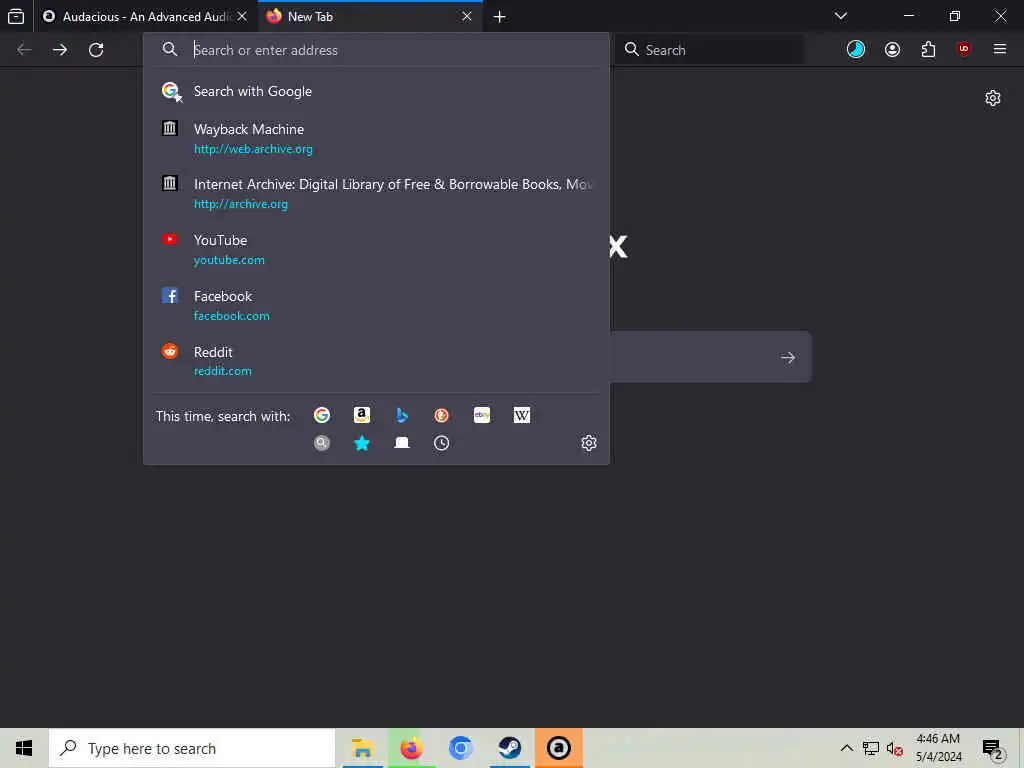The image size is (1024, 768).
Task: Open the Extensions puzzle icon
Action: click(x=928, y=50)
